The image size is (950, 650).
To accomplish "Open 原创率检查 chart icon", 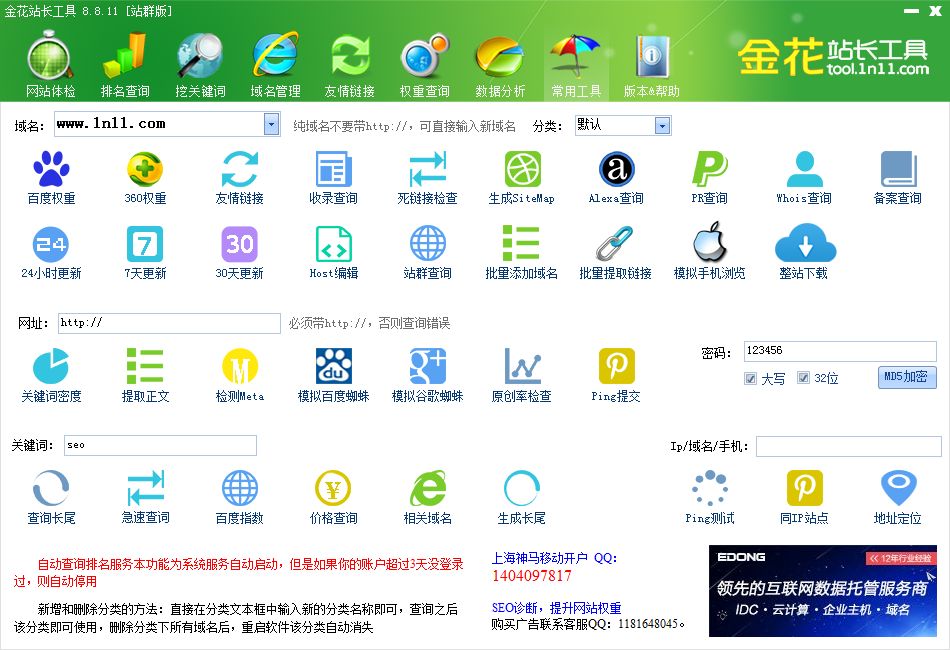I will (522, 366).
